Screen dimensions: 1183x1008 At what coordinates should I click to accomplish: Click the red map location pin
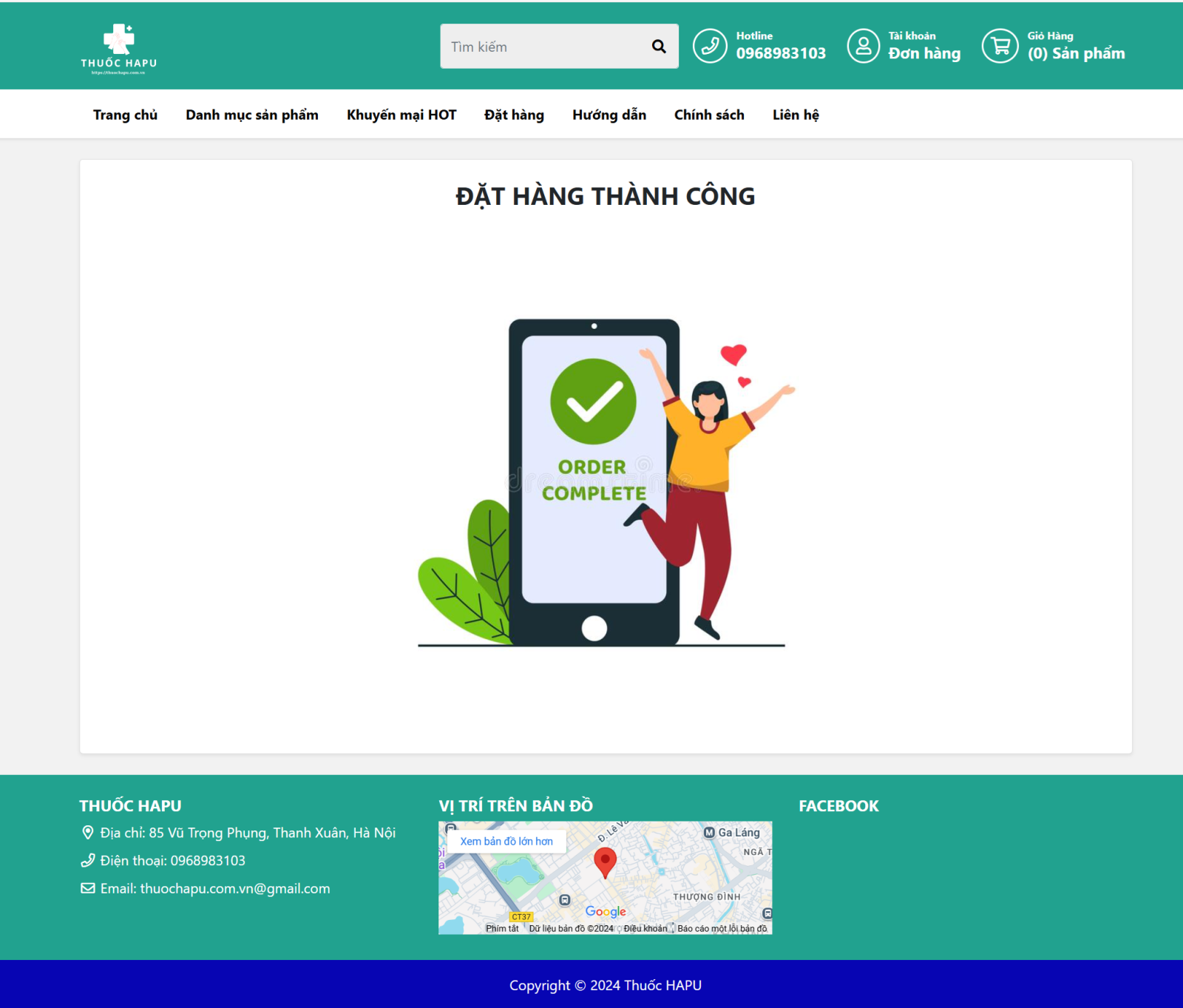click(x=605, y=862)
